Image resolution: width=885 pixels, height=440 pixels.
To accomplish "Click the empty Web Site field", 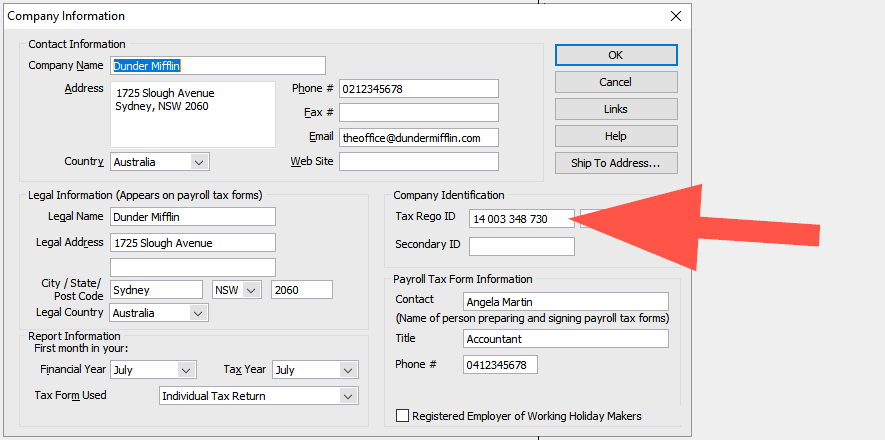I will pyautogui.click(x=419, y=161).
